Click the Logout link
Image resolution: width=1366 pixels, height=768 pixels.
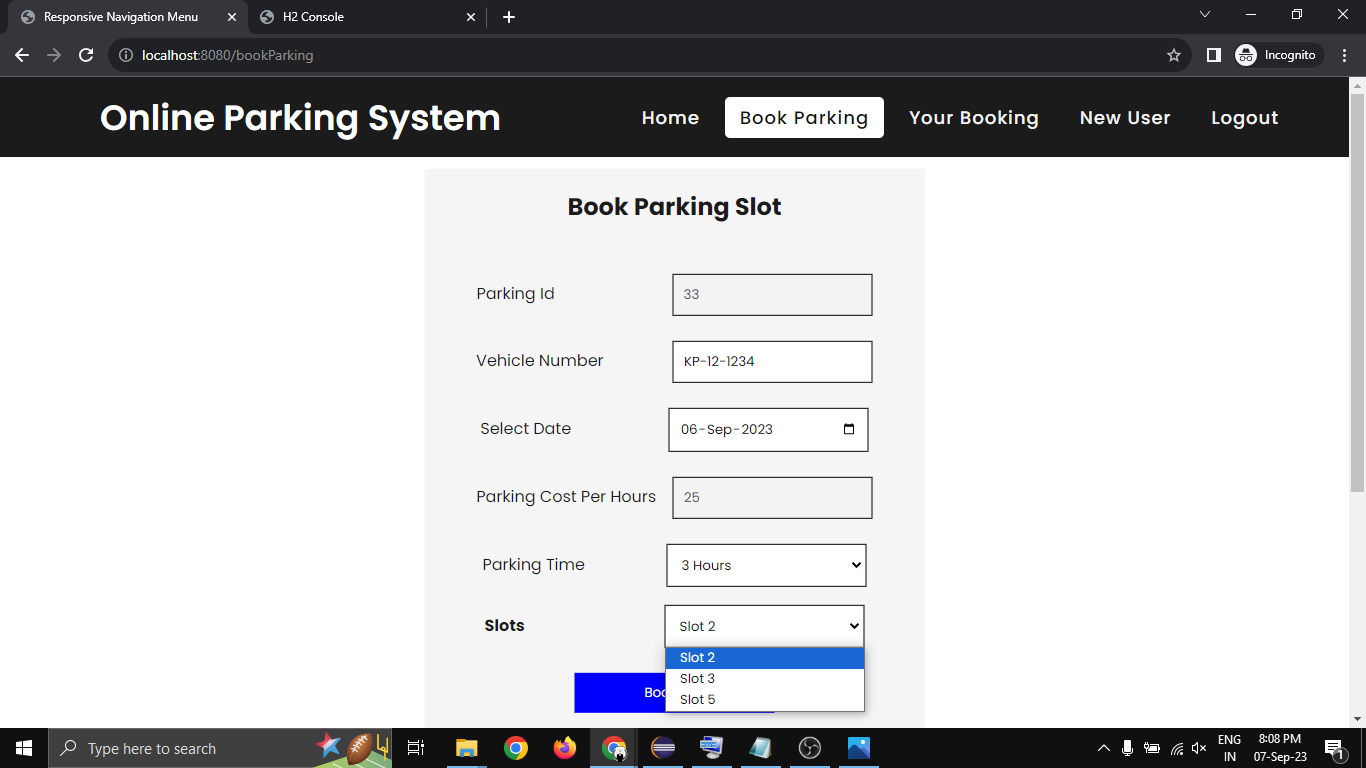click(x=1244, y=118)
